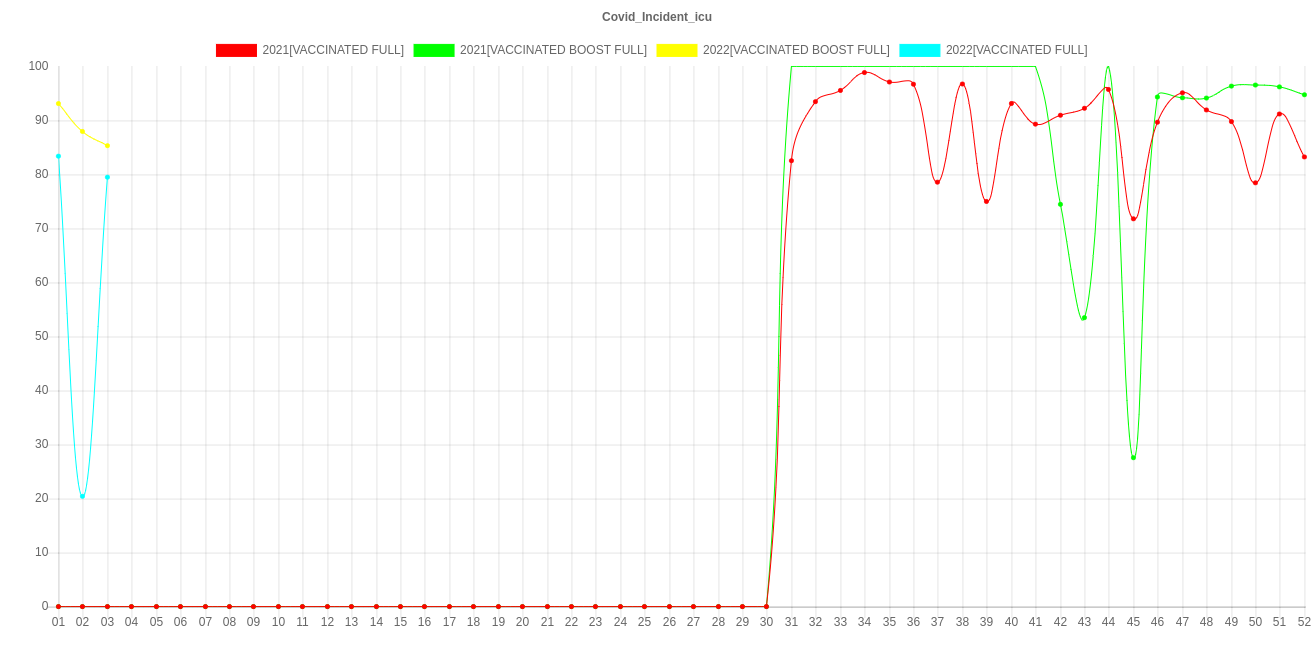This screenshot has width=1314, height=657.
Task: Toggle the 2022[VACCINATED FULL] legend text
Action: [1016, 50]
